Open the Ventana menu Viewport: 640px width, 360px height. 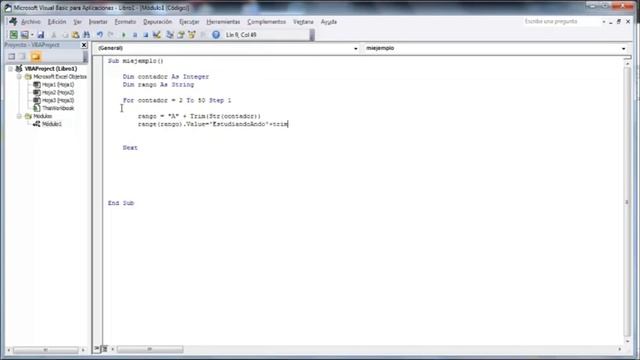(303, 22)
